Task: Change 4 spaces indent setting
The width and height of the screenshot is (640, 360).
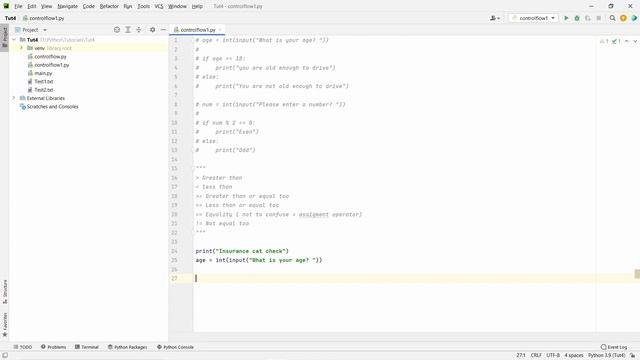Action: pos(573,356)
